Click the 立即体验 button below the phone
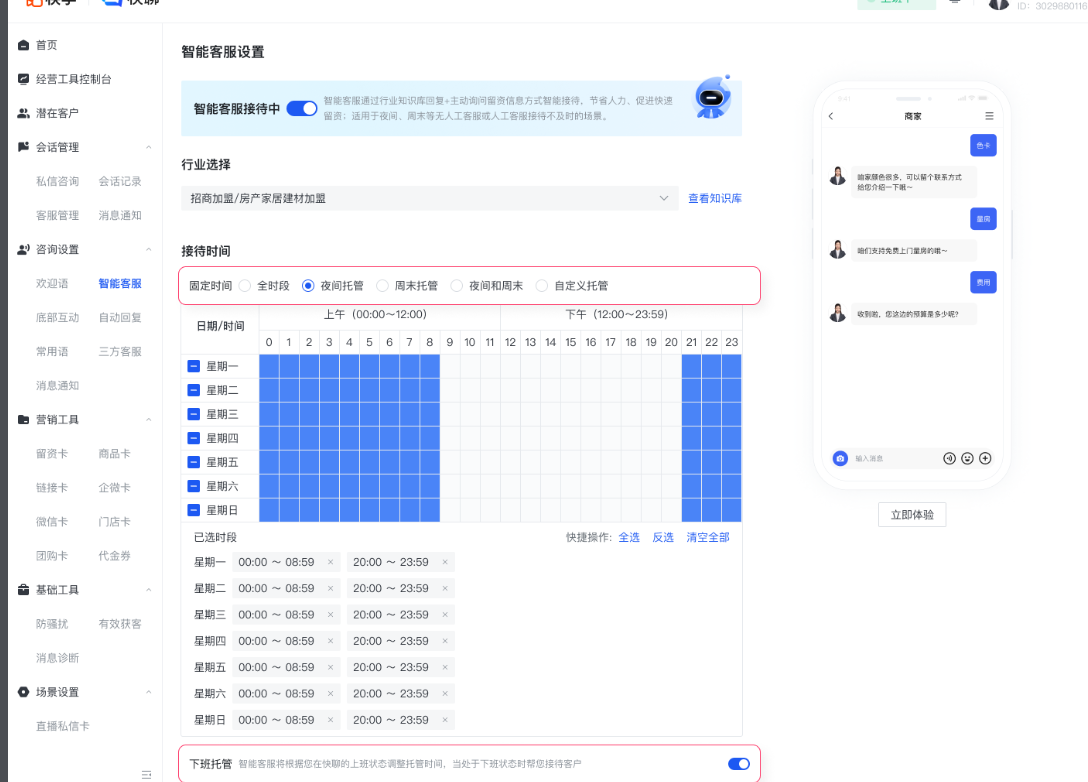 click(x=911, y=514)
